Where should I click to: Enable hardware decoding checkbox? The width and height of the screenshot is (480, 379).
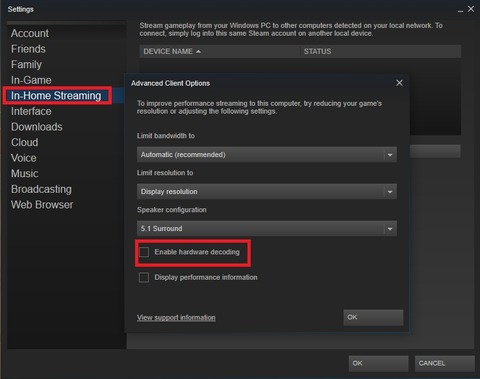click(144, 252)
